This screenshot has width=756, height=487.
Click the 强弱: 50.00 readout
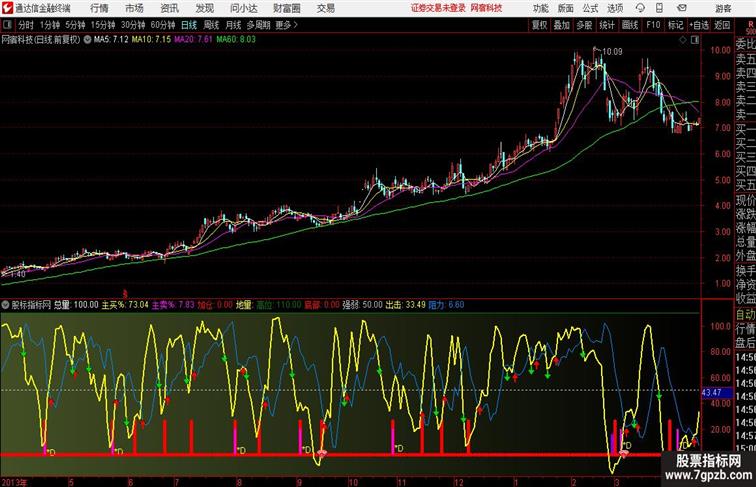362,305
